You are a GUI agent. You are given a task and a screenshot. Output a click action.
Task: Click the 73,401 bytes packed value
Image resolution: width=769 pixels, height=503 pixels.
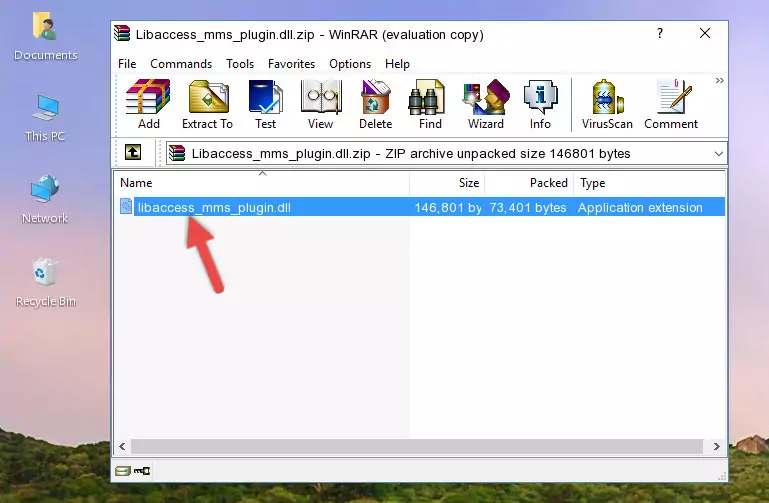click(528, 207)
